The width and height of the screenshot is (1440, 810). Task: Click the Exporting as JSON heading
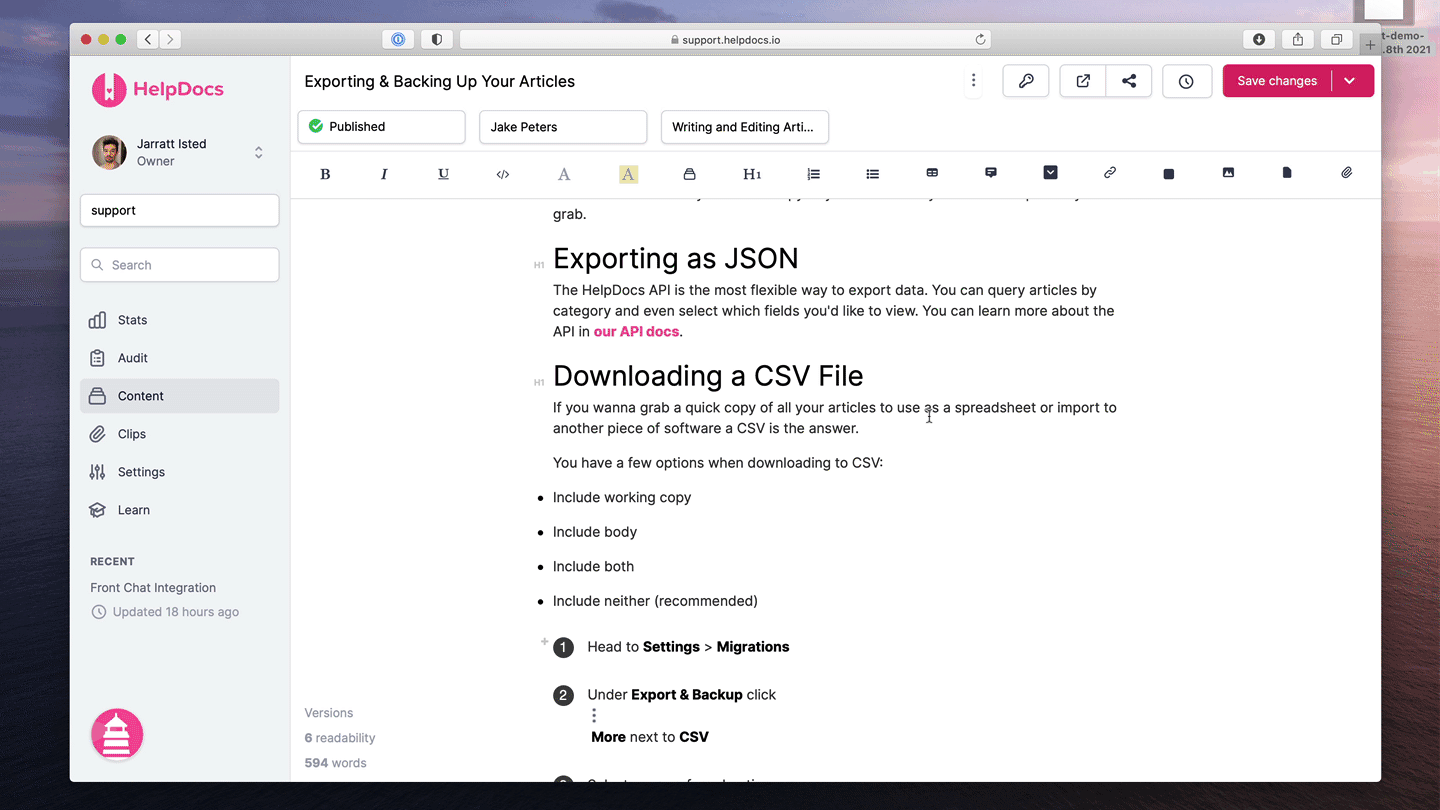(x=675, y=259)
